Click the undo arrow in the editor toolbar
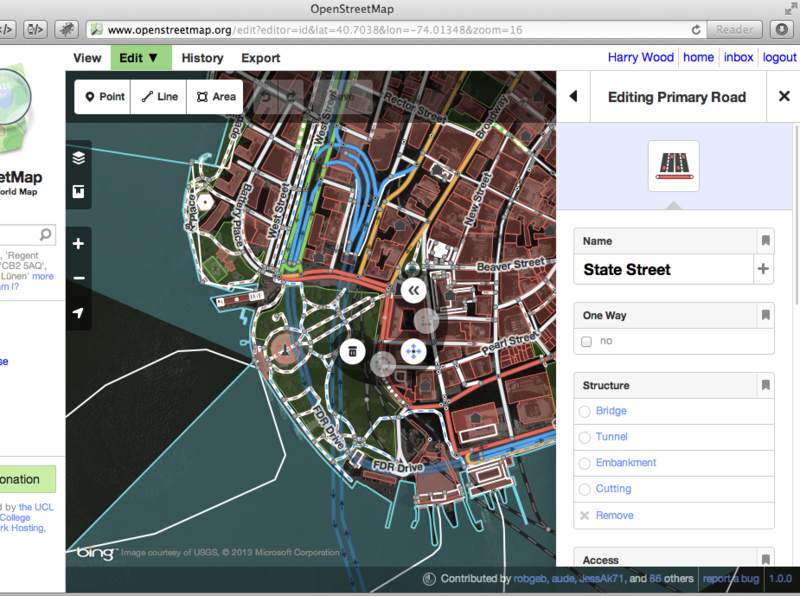The image size is (800, 596). 265,96
